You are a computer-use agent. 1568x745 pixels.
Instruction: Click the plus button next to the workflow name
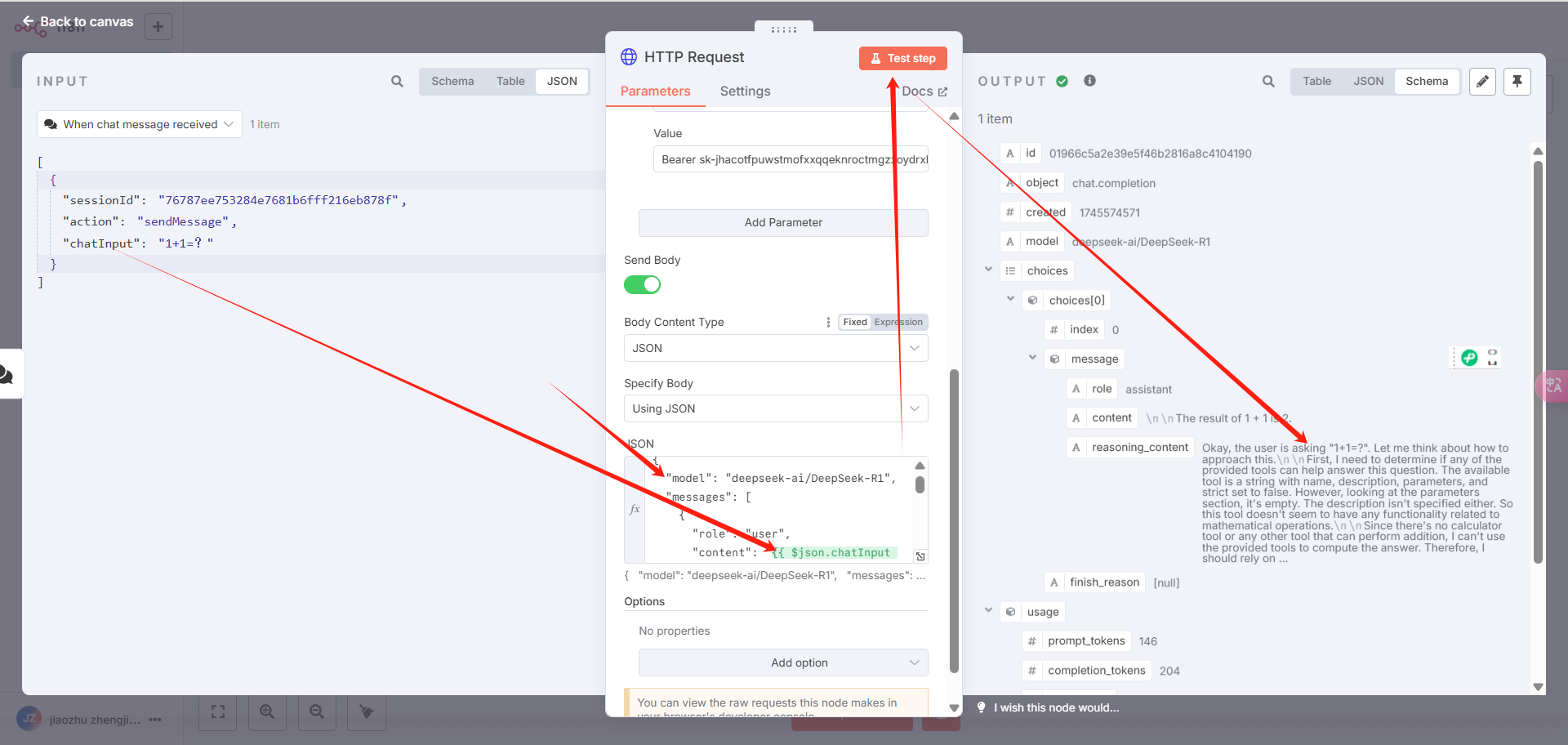(158, 26)
